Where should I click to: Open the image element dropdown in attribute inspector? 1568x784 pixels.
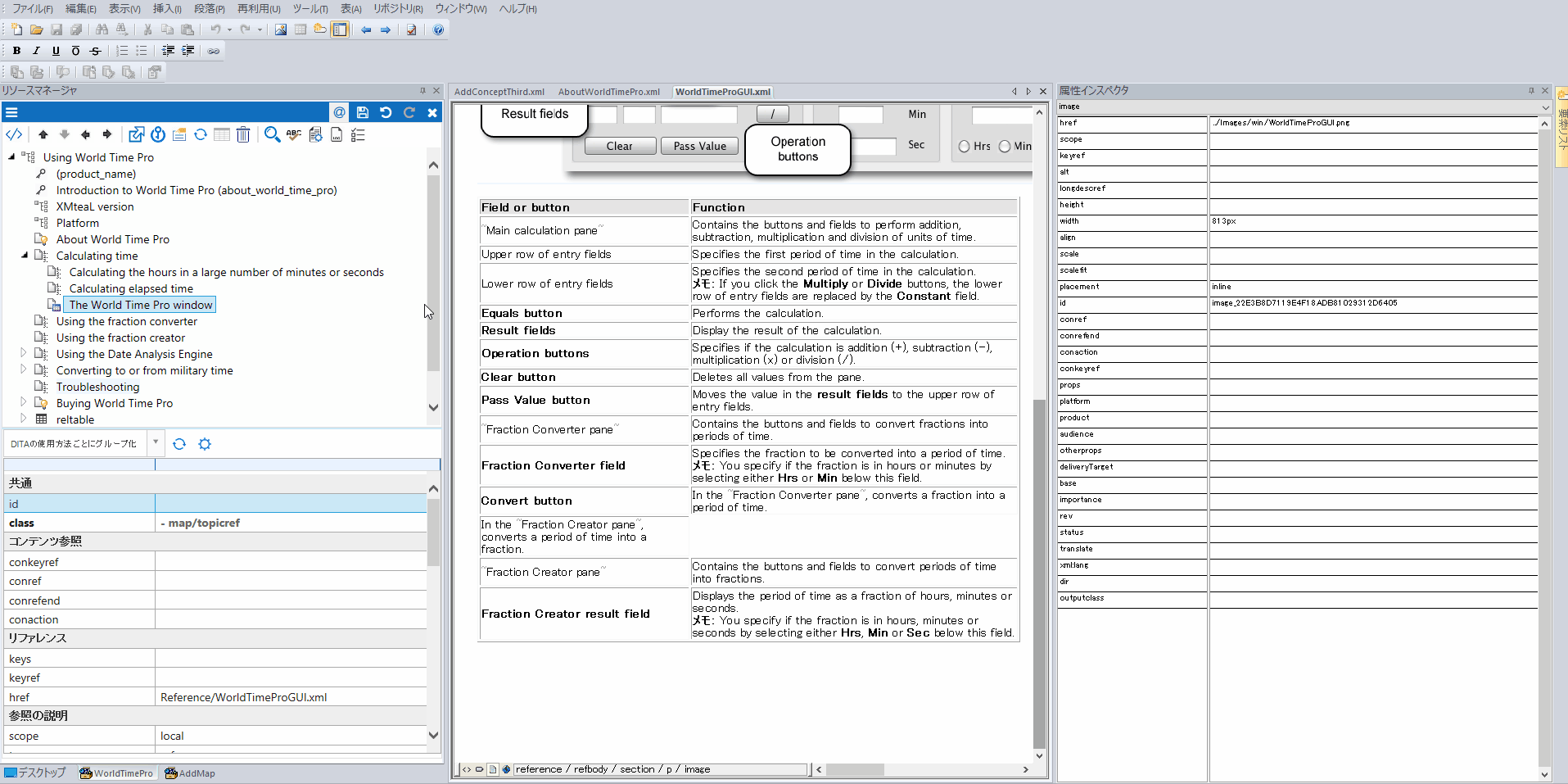pos(1545,107)
